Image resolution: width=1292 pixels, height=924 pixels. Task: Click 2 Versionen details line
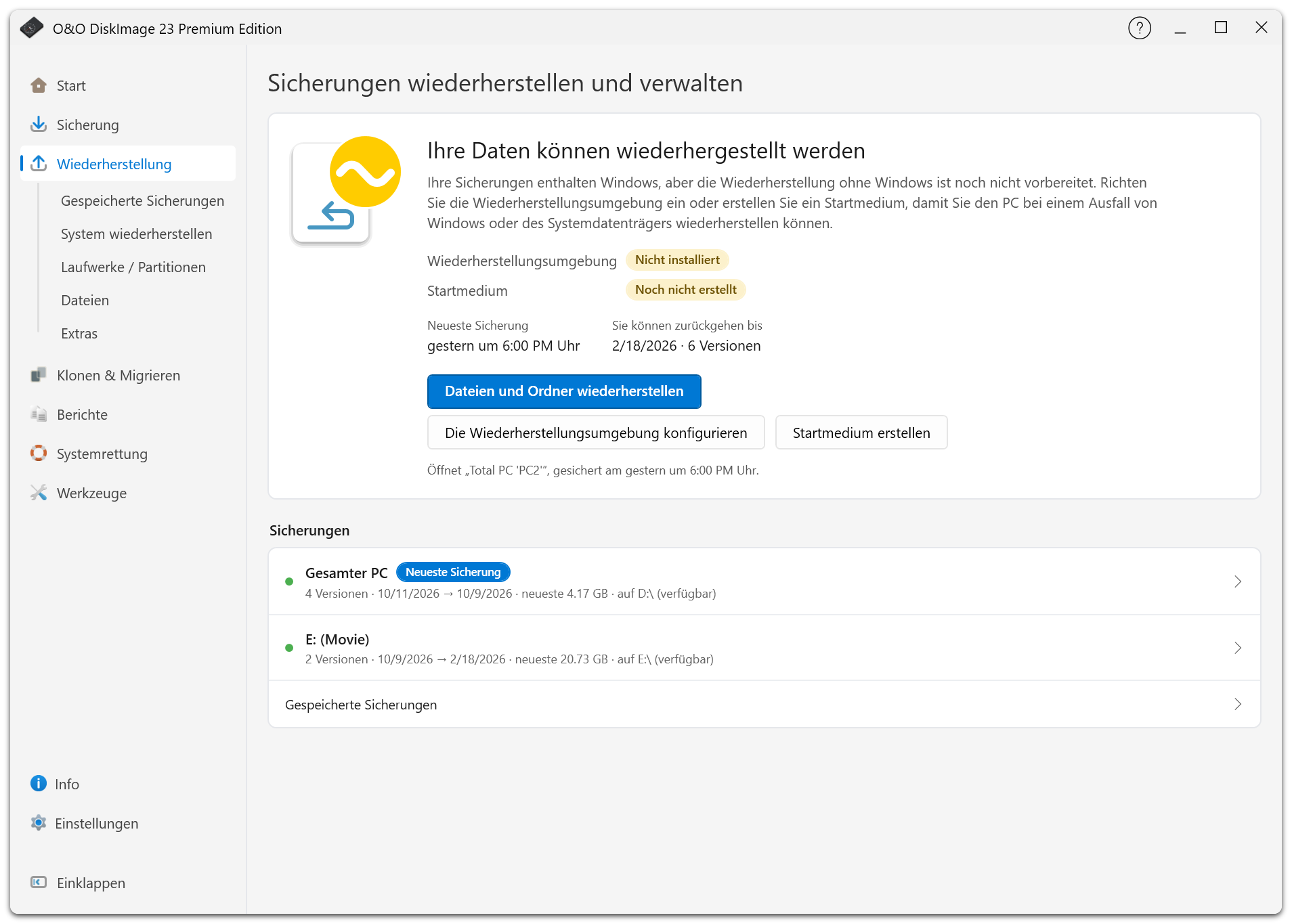(x=509, y=659)
